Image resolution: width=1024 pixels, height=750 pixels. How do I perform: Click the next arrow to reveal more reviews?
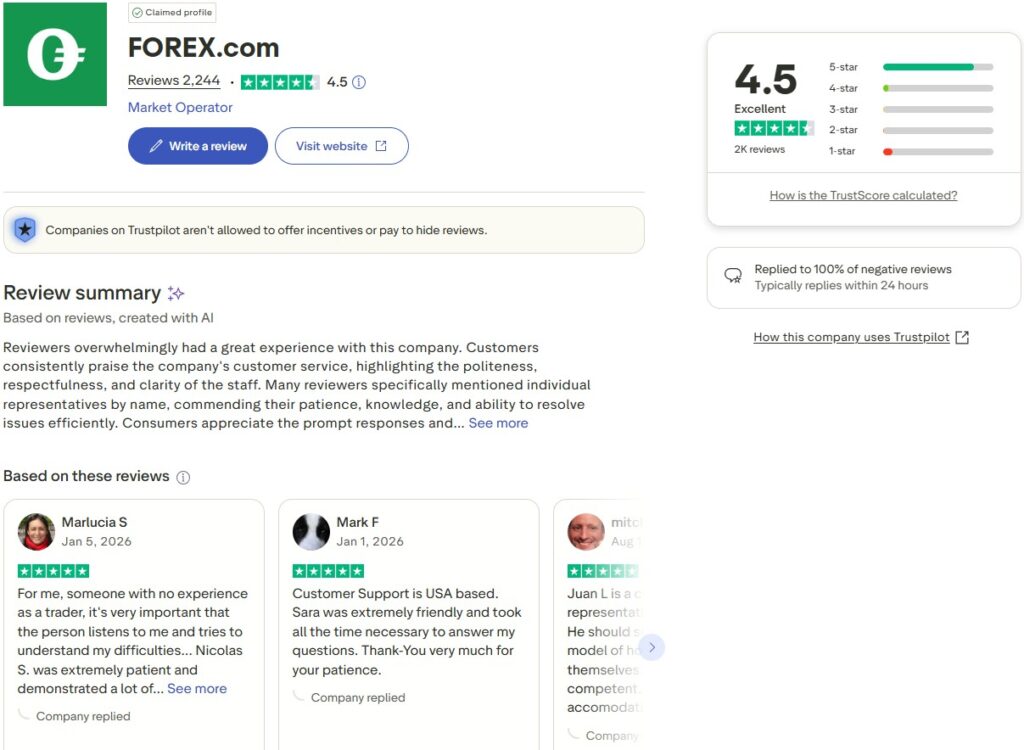coord(652,647)
